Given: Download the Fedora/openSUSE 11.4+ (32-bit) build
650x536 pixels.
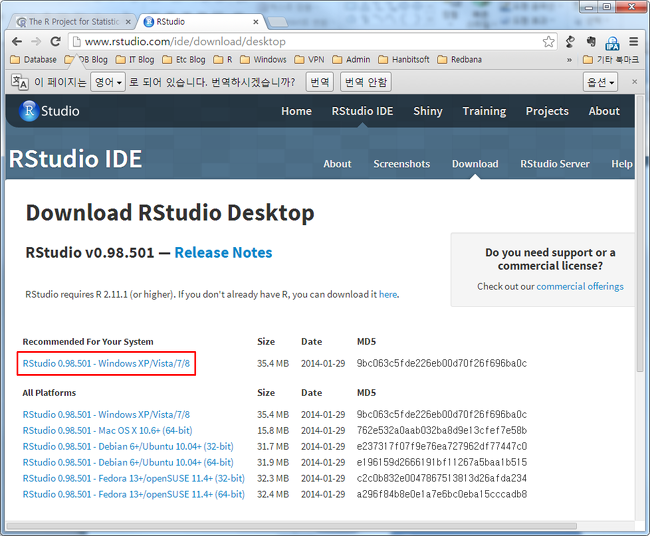Looking at the screenshot, I should pyautogui.click(x=133, y=478).
